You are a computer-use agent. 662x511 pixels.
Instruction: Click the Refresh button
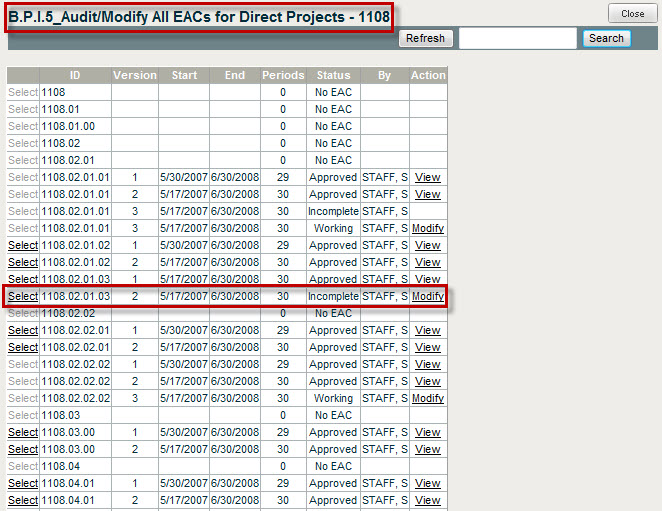tap(426, 38)
